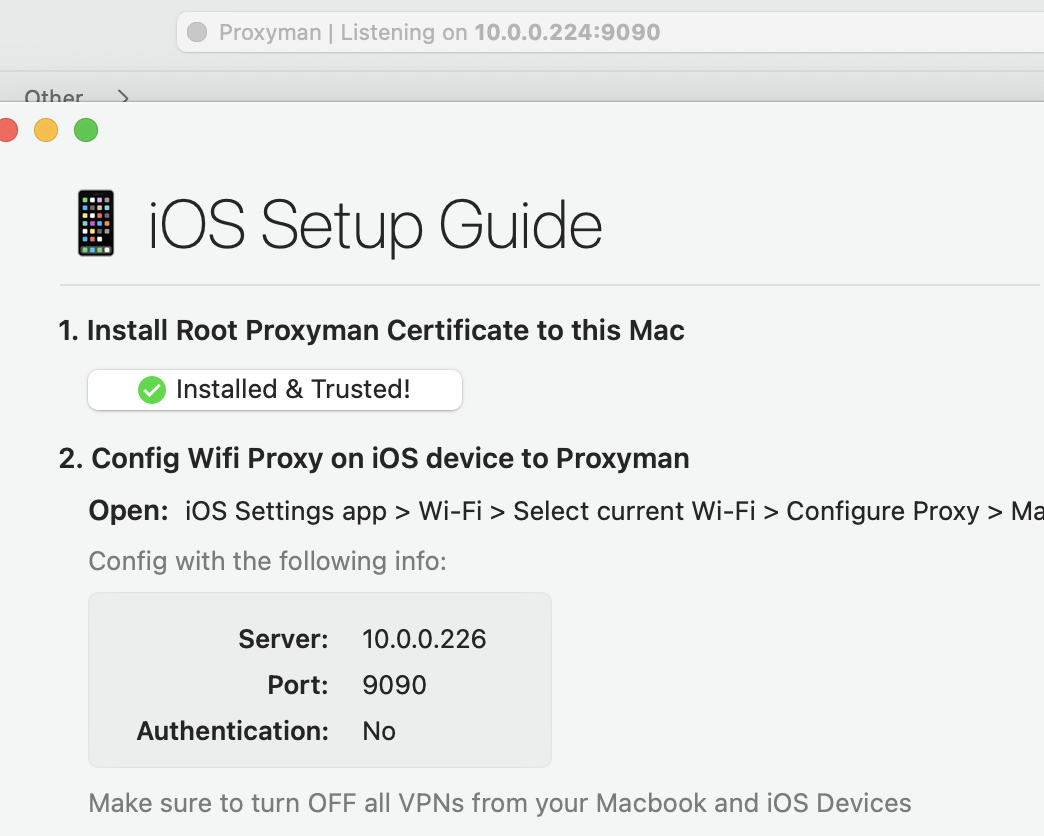Click the Installed & Trusted! button

pos(274,390)
